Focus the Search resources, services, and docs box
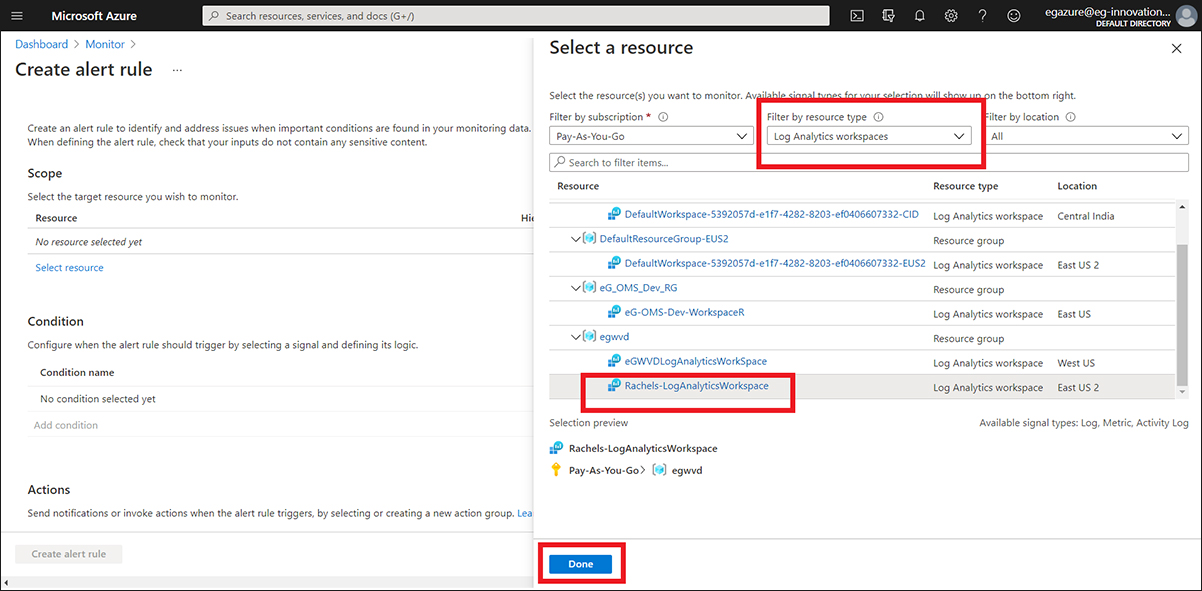 [x=516, y=16]
